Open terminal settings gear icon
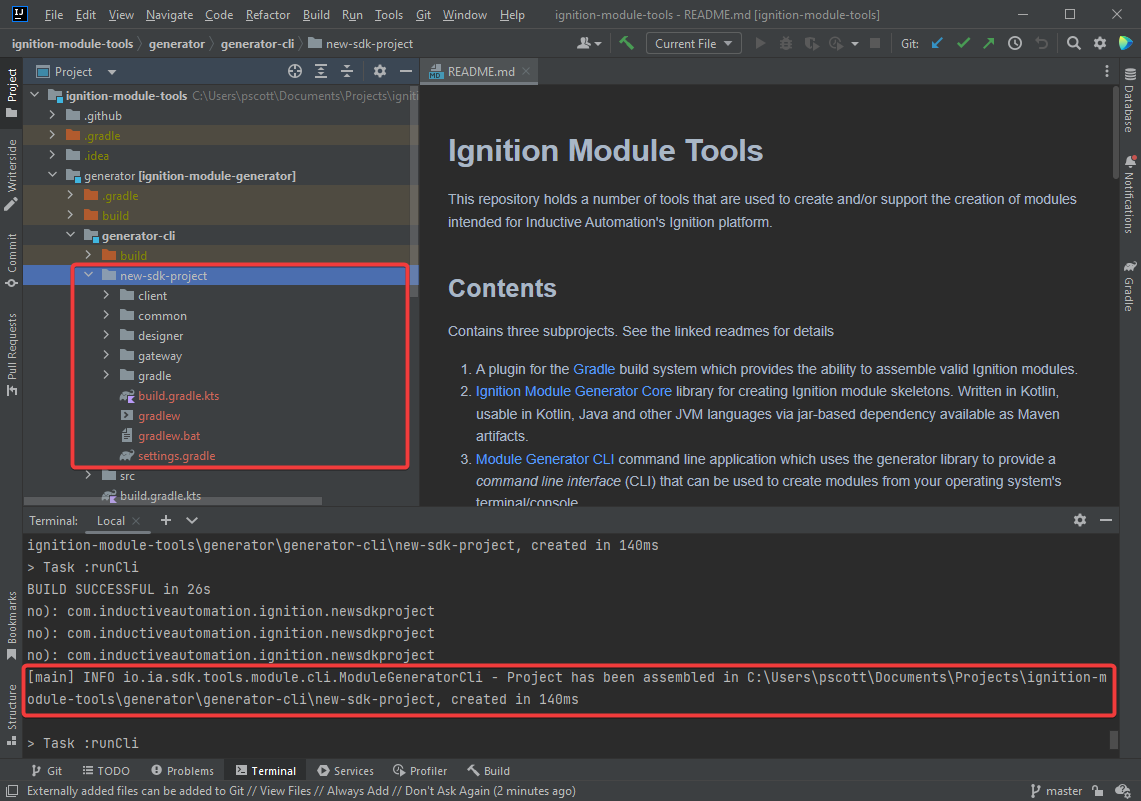Screen dimensions: 1141x801 [x=1080, y=520]
